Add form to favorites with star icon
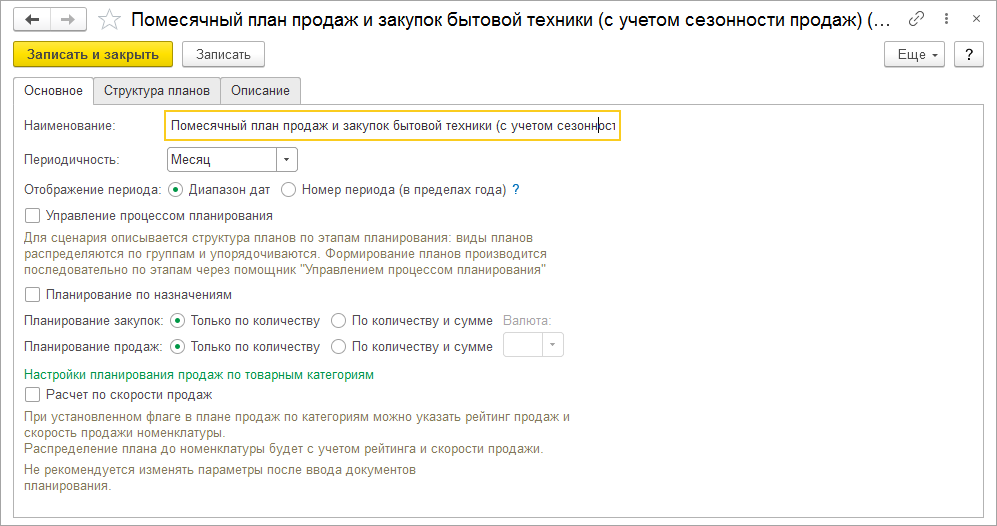The width and height of the screenshot is (997, 526). pyautogui.click(x=109, y=20)
